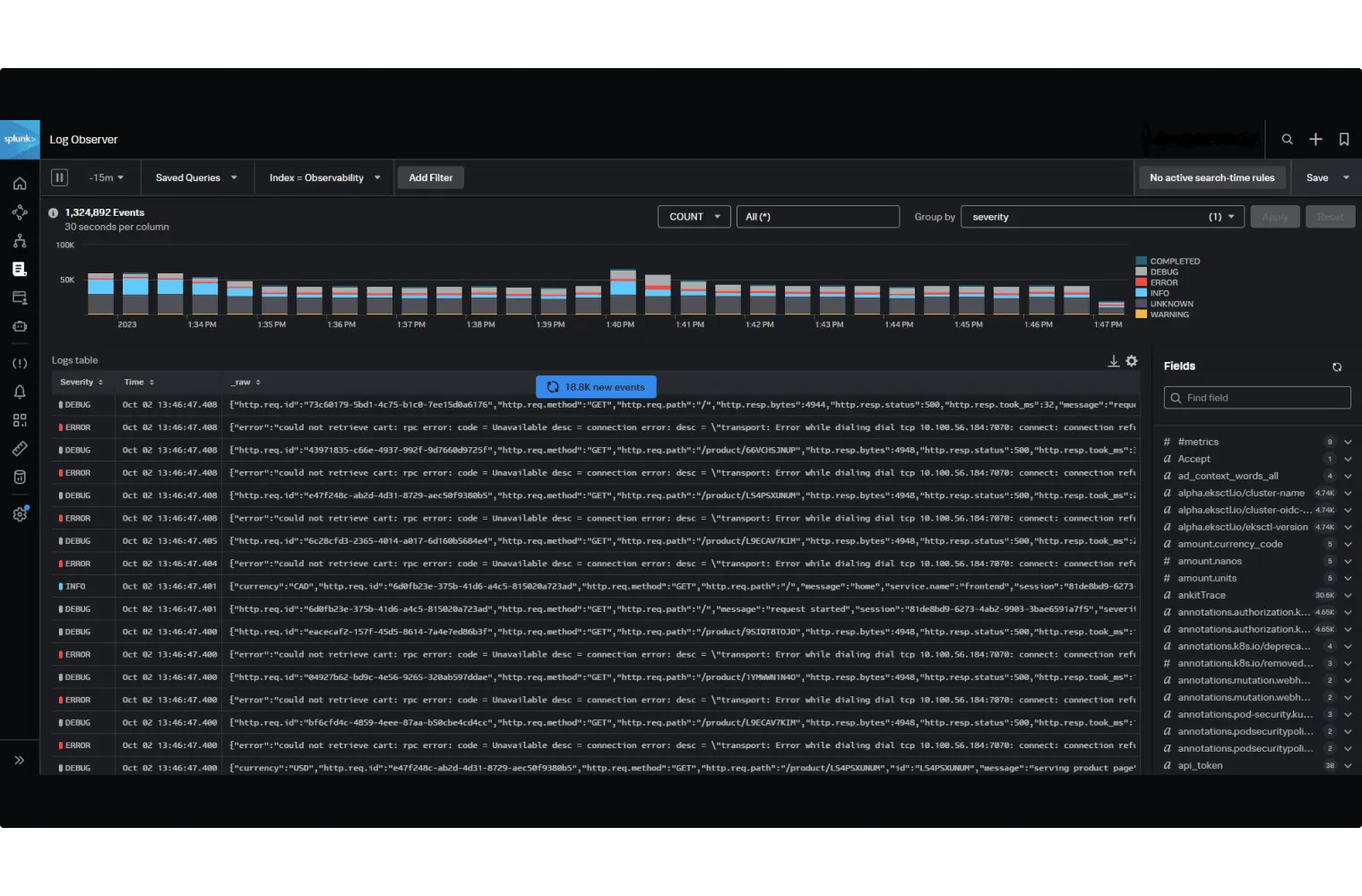Image resolution: width=1362 pixels, height=896 pixels.
Task: Open the Alerts notification bell icon
Action: tap(20, 392)
